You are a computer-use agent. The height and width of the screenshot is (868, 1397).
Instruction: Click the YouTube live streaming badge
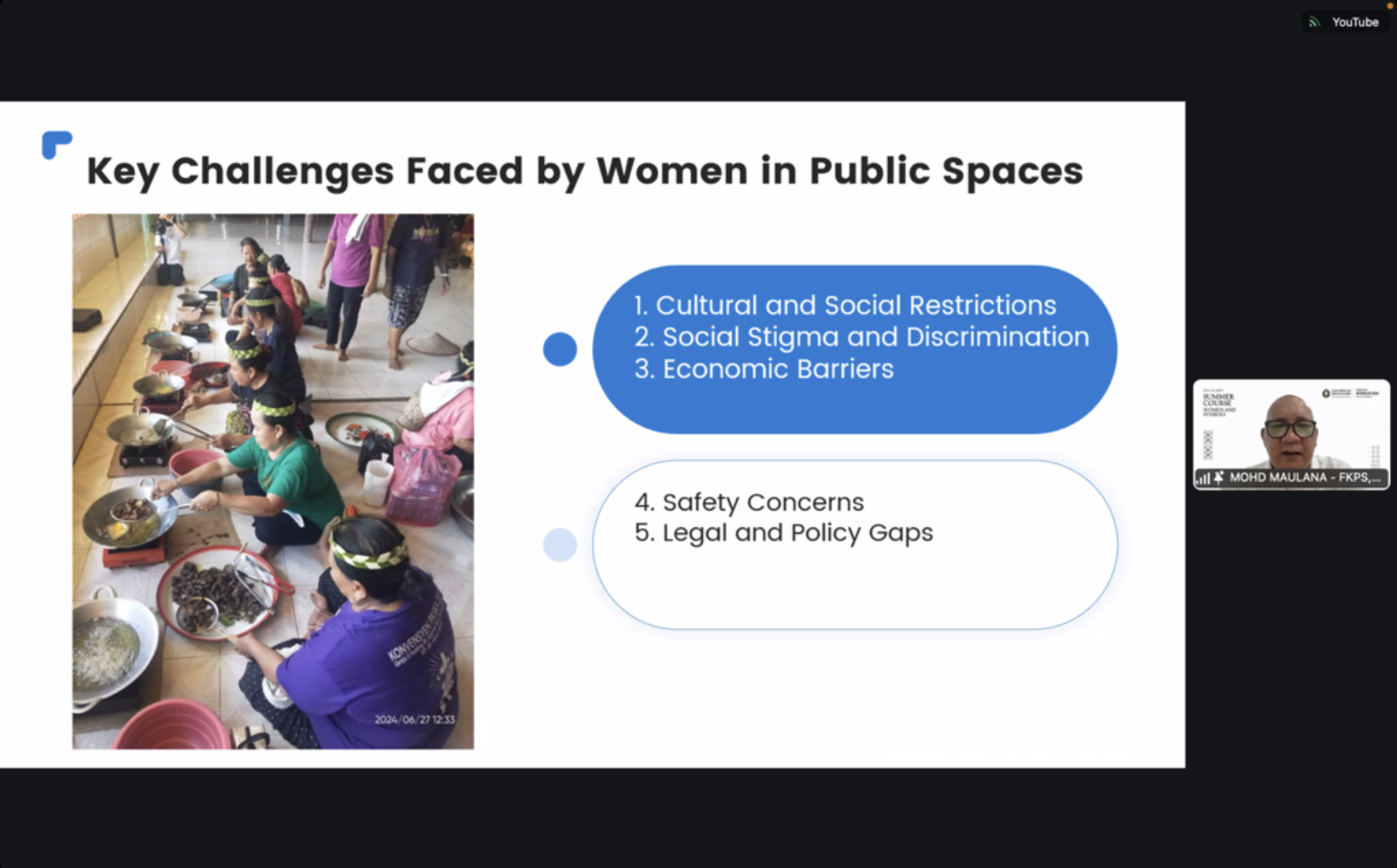point(1345,22)
